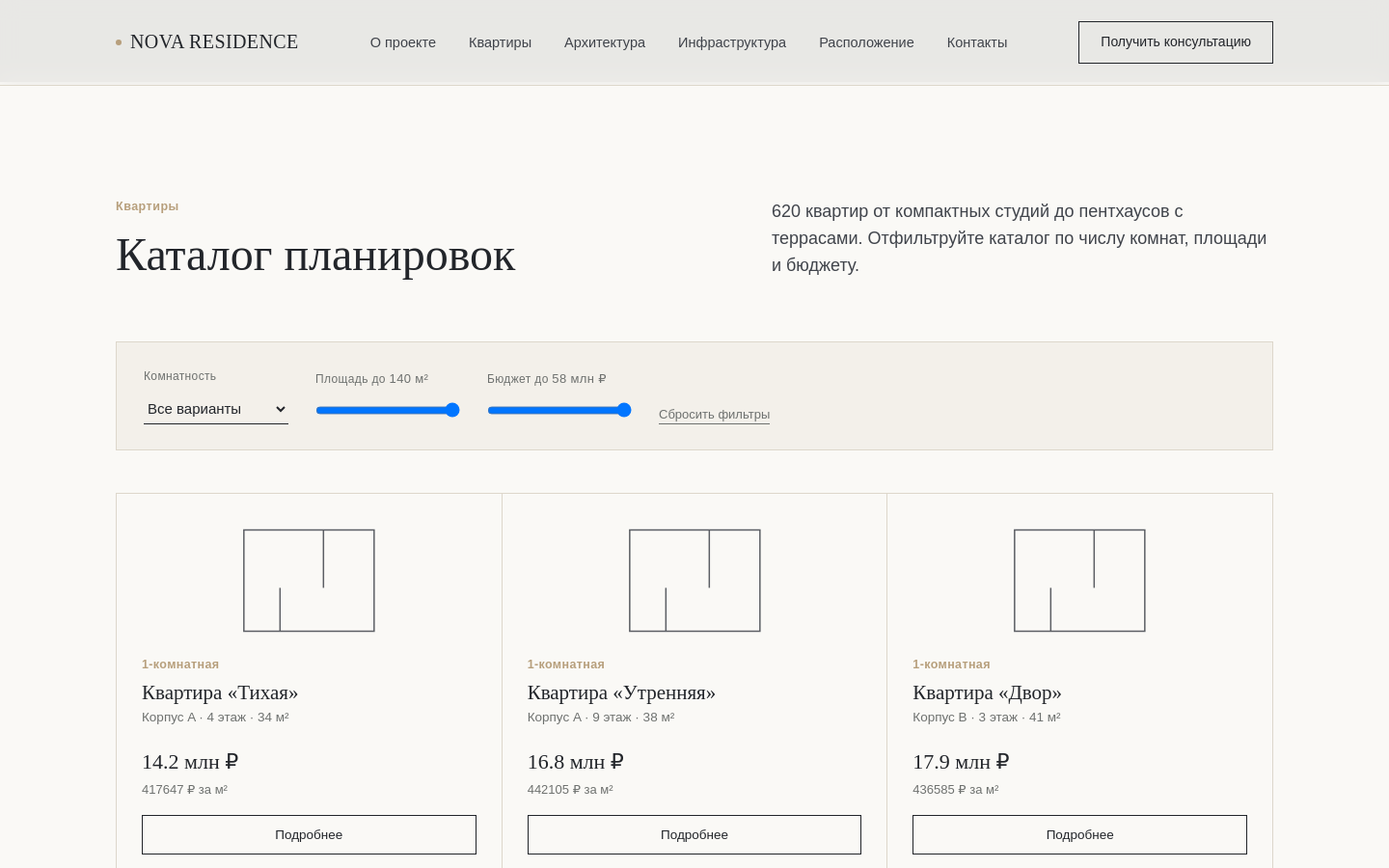Click «Сбросить фильтры» link

pos(714,415)
